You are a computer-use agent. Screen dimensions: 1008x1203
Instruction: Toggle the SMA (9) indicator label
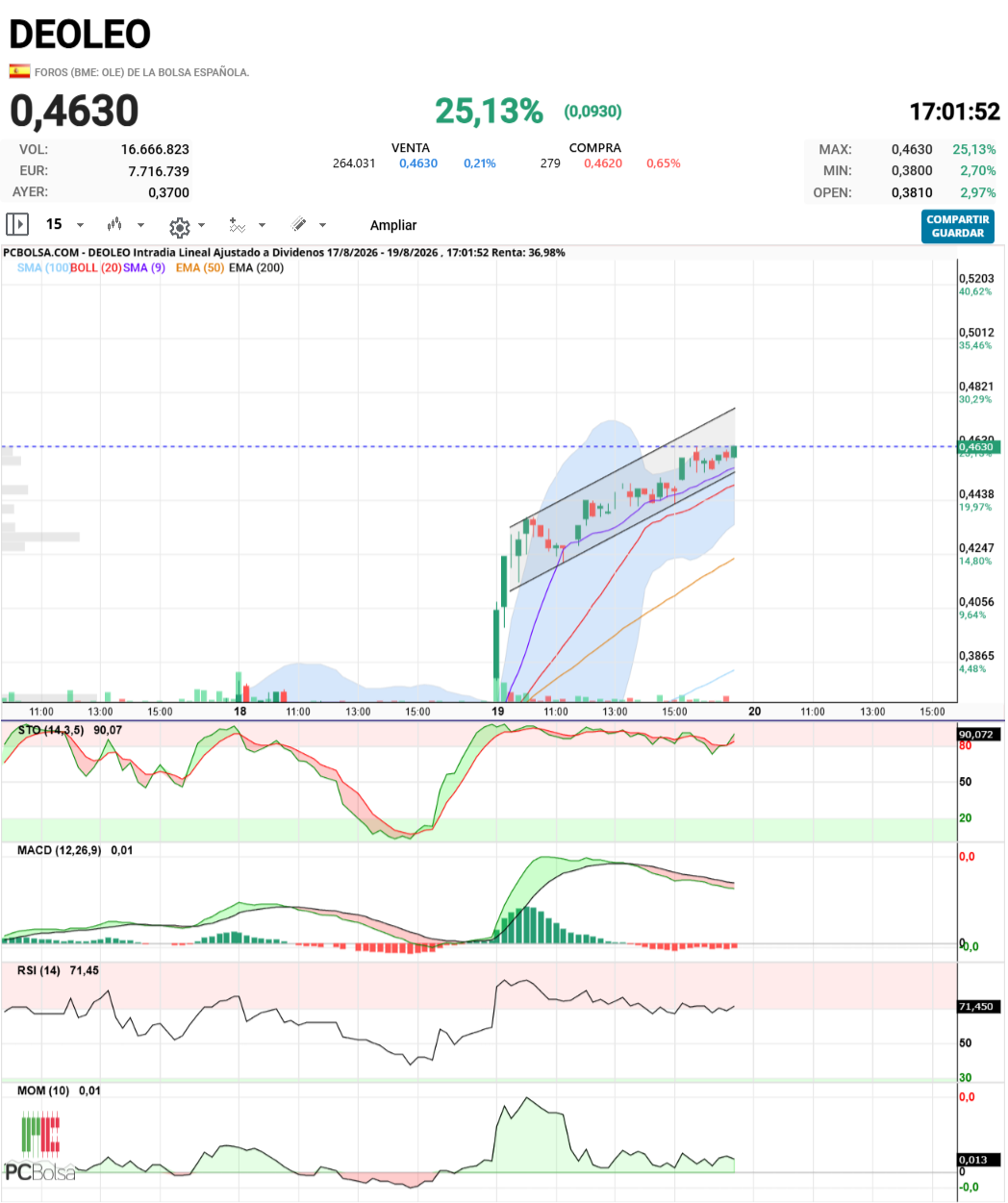click(144, 267)
